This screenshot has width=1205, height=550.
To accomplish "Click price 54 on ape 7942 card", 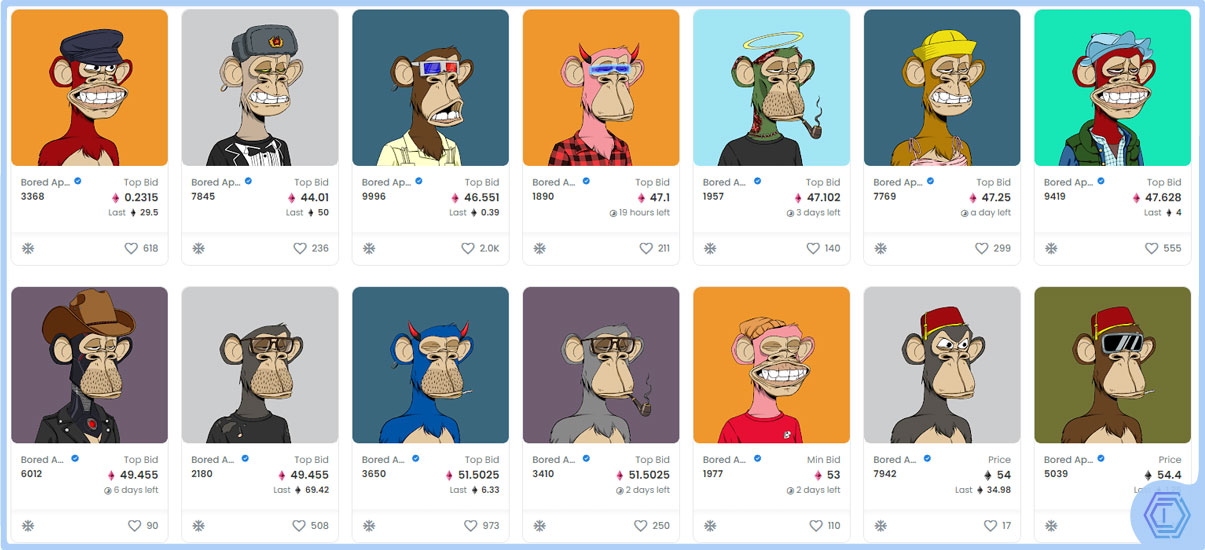I will pyautogui.click(x=1004, y=475).
